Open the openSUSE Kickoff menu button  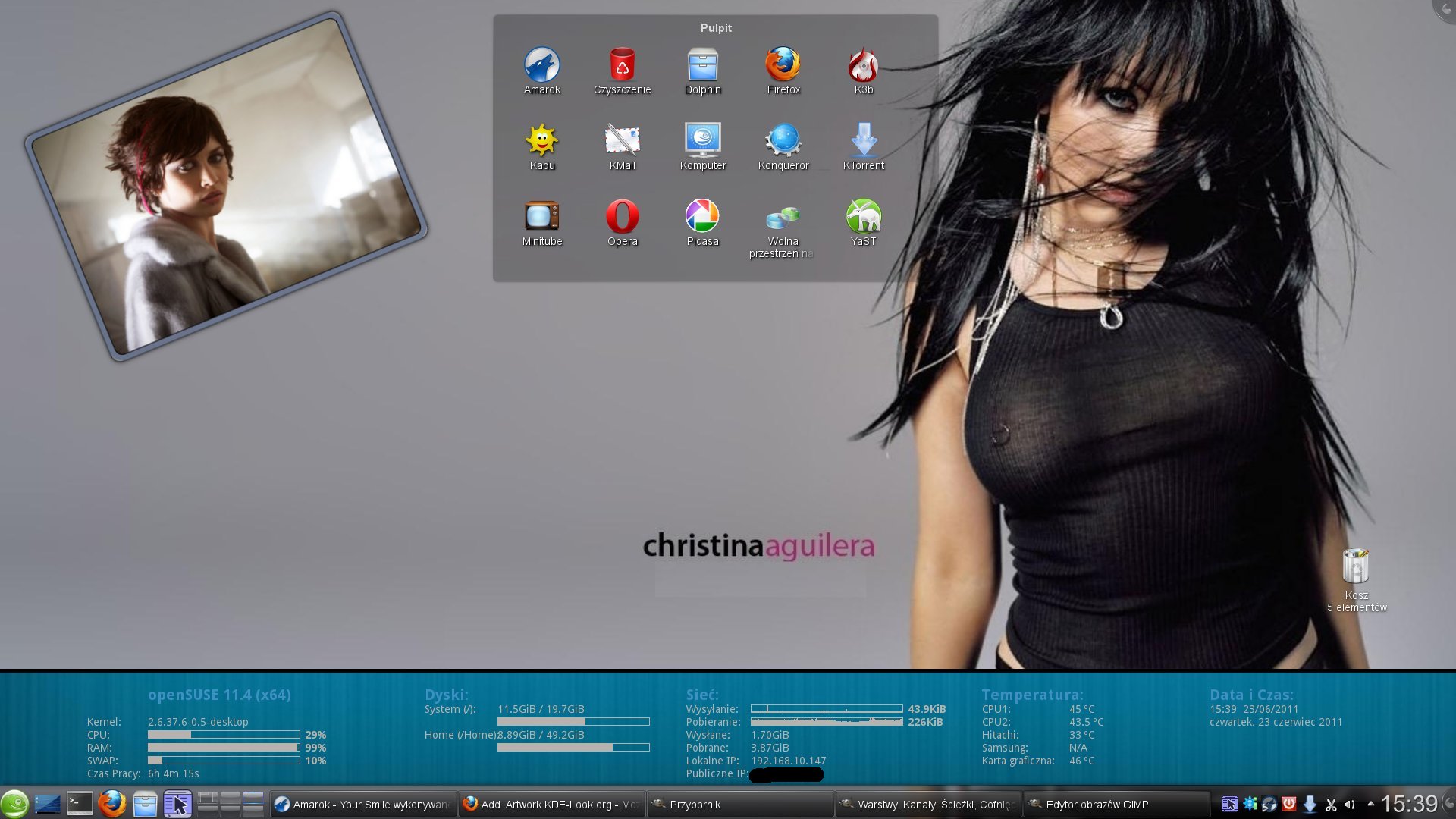click(14, 804)
